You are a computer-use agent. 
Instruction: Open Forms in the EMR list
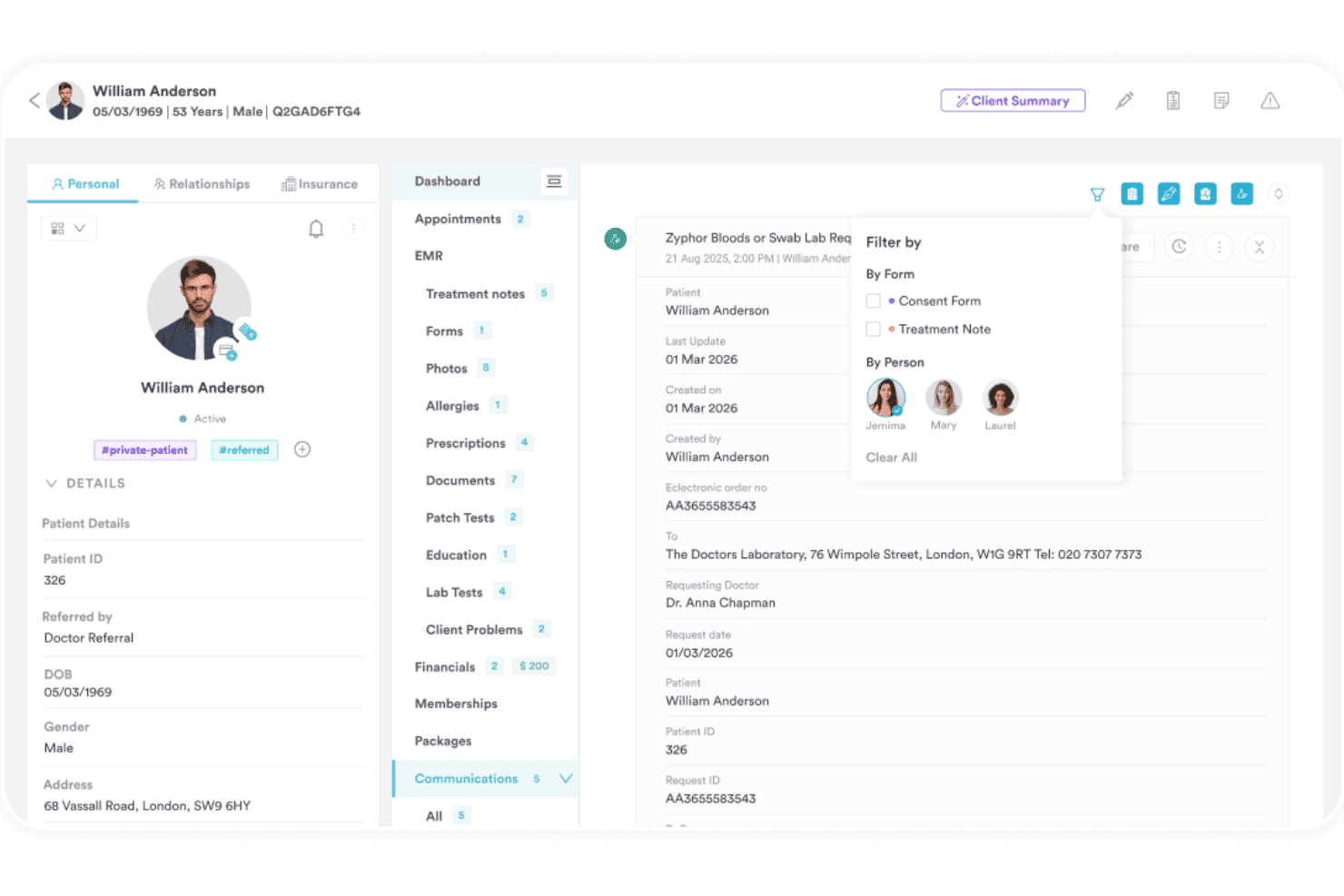444,331
